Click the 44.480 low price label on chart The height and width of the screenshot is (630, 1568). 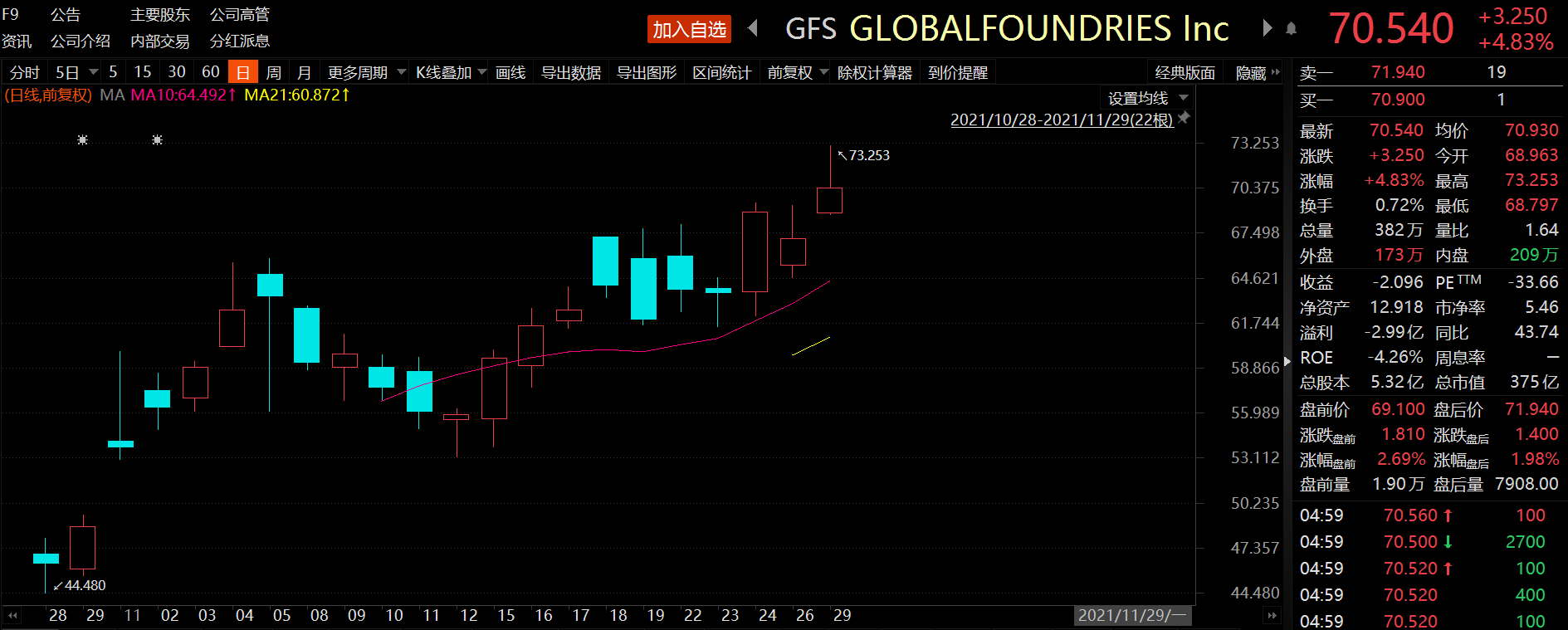point(85,585)
